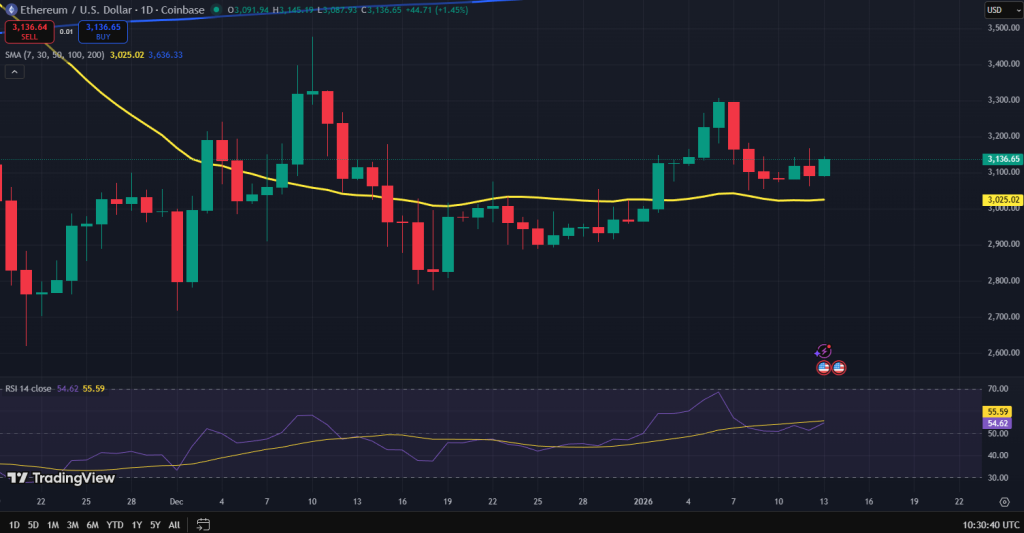The height and width of the screenshot is (533, 1024).
Task: Click the RSI 14 close legend
Action: coord(28,389)
